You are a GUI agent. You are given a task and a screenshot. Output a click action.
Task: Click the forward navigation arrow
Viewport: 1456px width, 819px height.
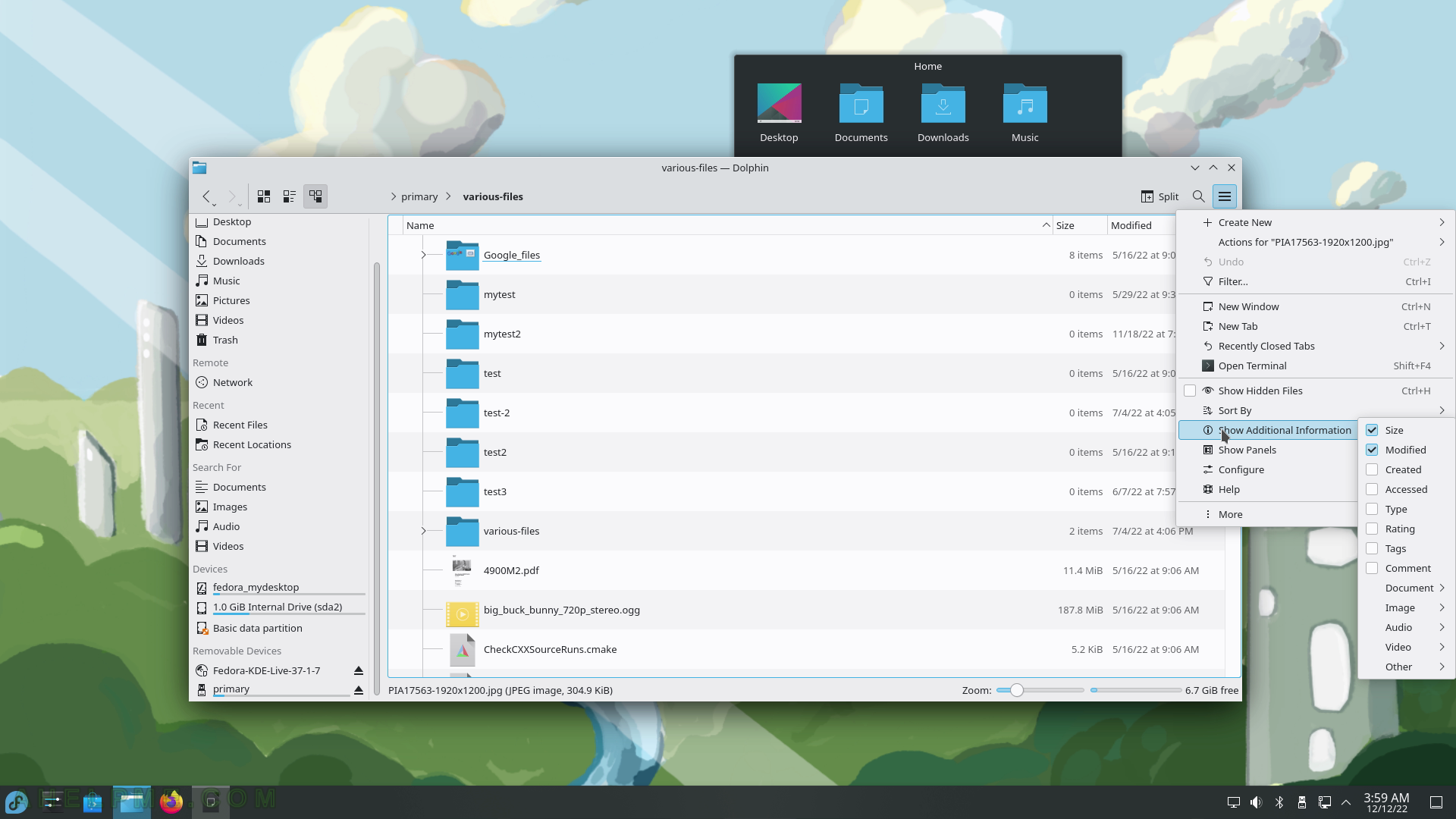pyautogui.click(x=233, y=196)
